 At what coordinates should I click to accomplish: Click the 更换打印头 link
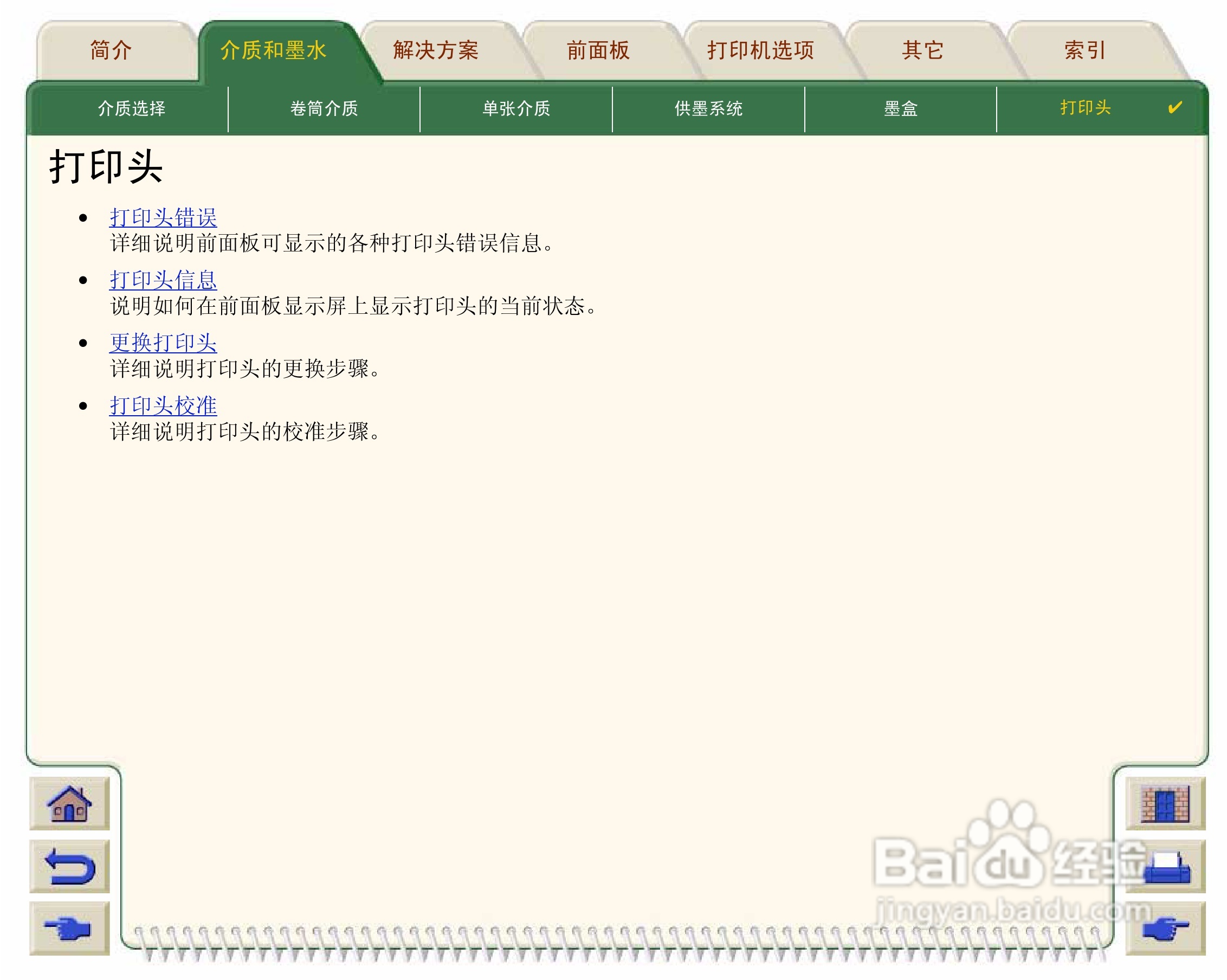tap(163, 343)
